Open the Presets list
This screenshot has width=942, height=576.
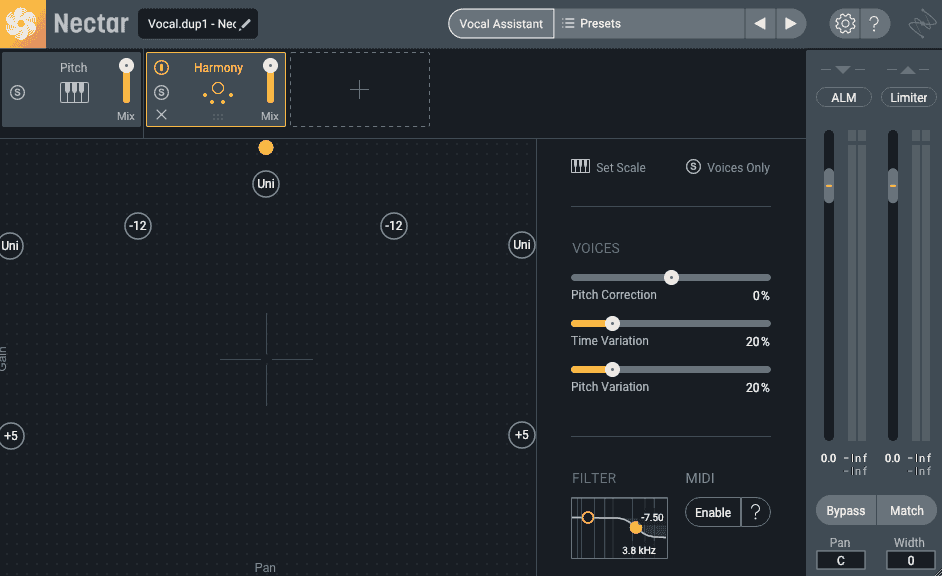[649, 24]
